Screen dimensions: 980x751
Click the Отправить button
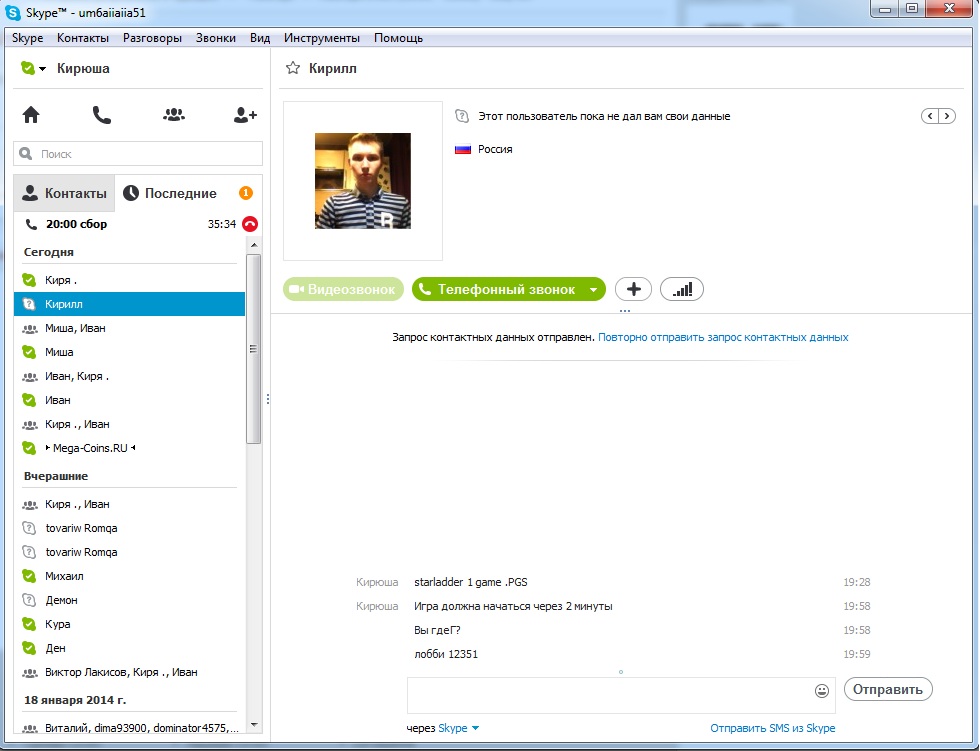tap(888, 689)
